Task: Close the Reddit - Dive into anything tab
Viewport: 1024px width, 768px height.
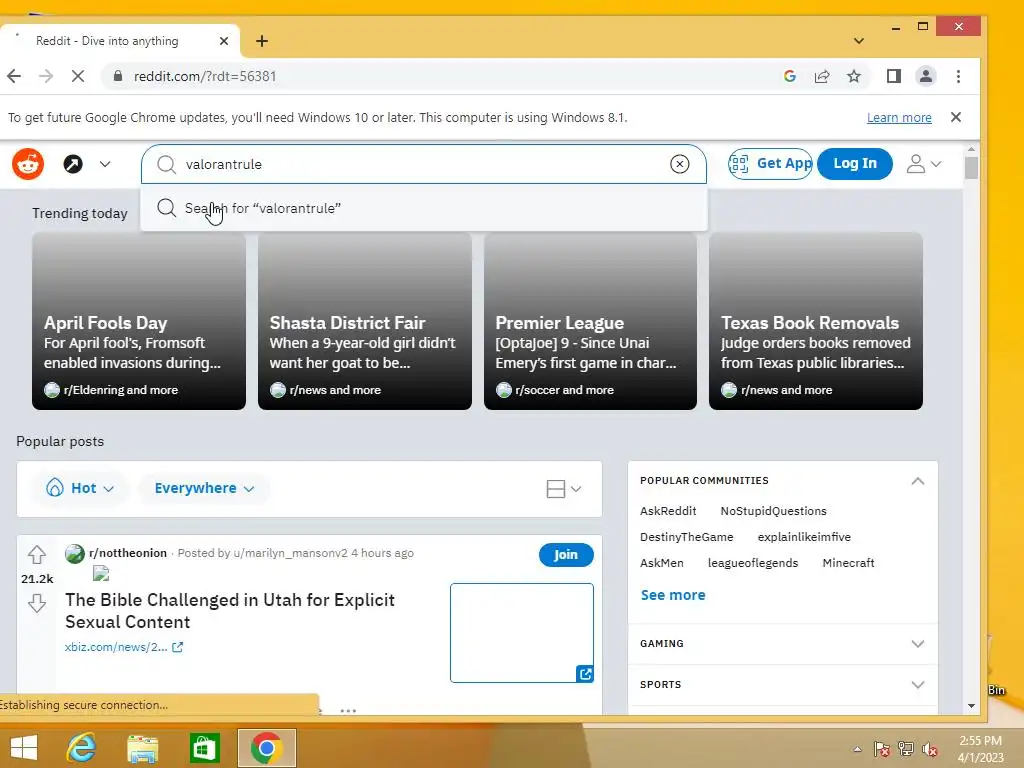Action: pyautogui.click(x=224, y=41)
